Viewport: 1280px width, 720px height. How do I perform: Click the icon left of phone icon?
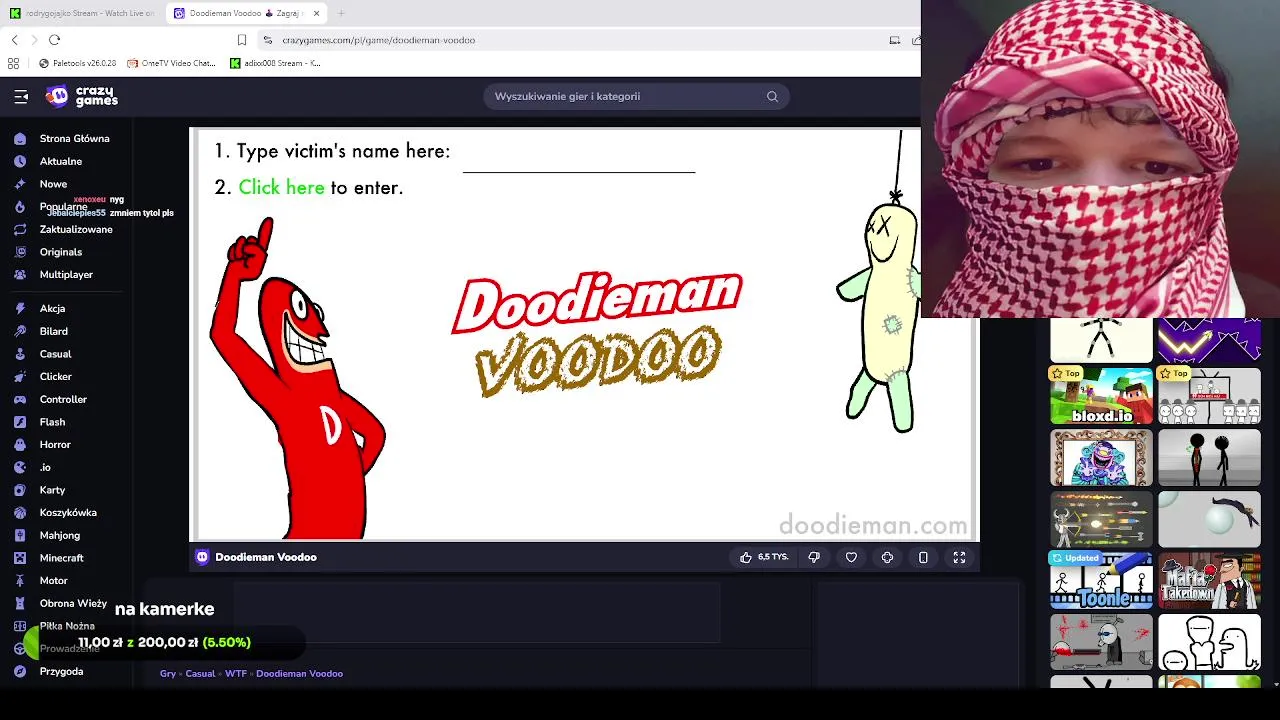coord(887,557)
